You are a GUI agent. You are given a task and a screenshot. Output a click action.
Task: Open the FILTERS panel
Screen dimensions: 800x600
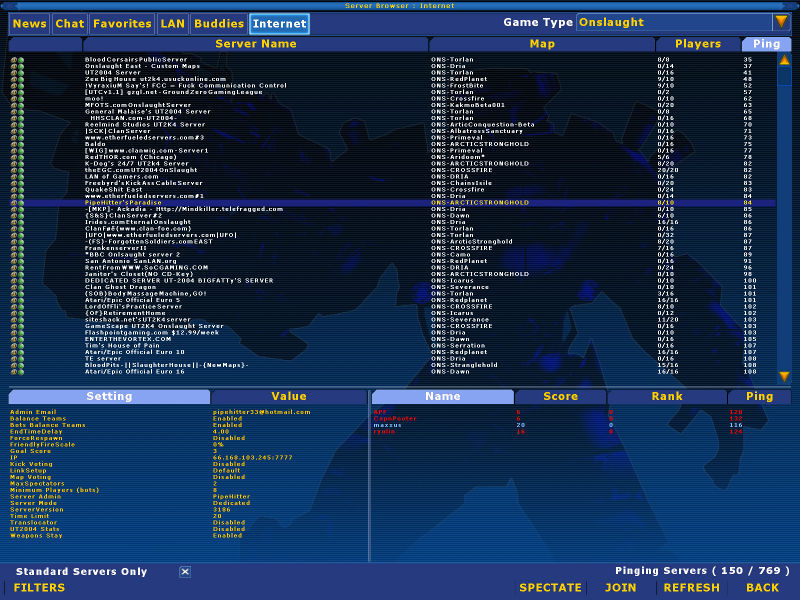(x=40, y=588)
